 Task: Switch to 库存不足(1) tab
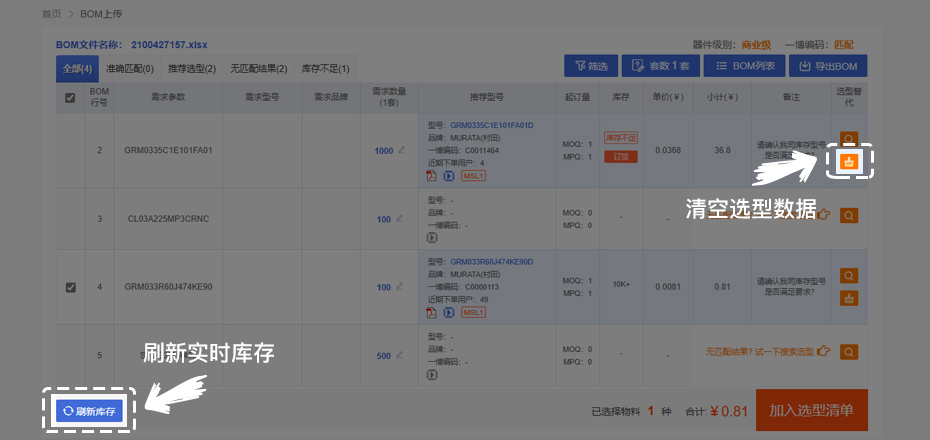326,69
